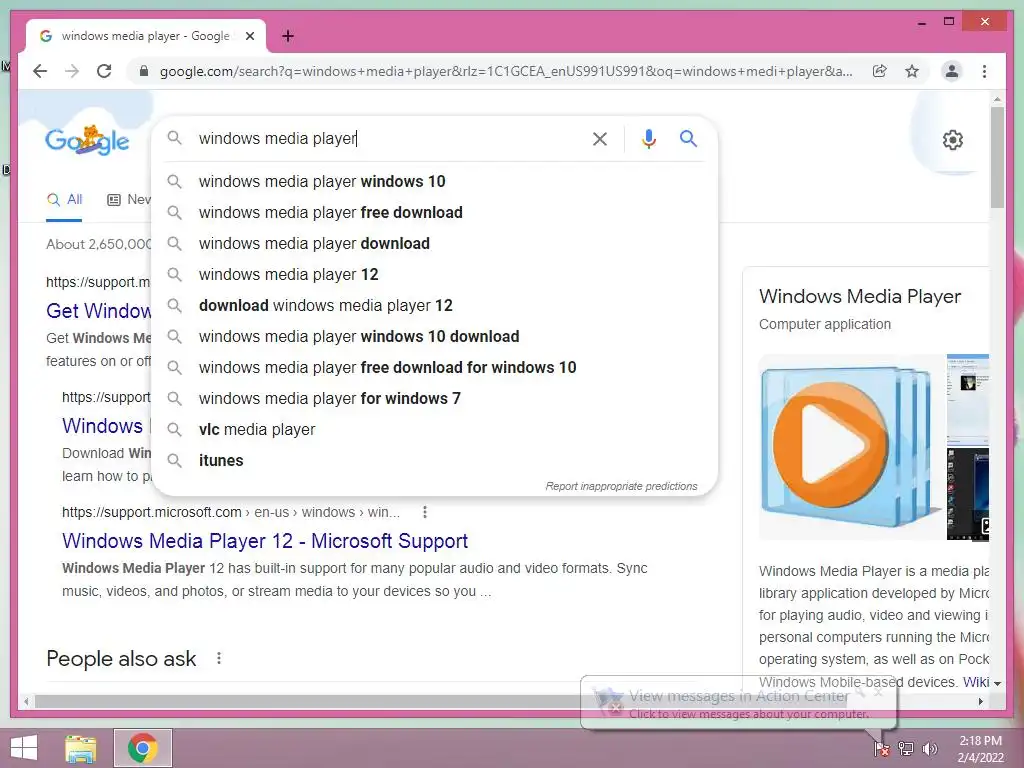Pick 'windows media player windows 10 download'
Viewport: 1024px width, 768px height.
pos(434,336)
